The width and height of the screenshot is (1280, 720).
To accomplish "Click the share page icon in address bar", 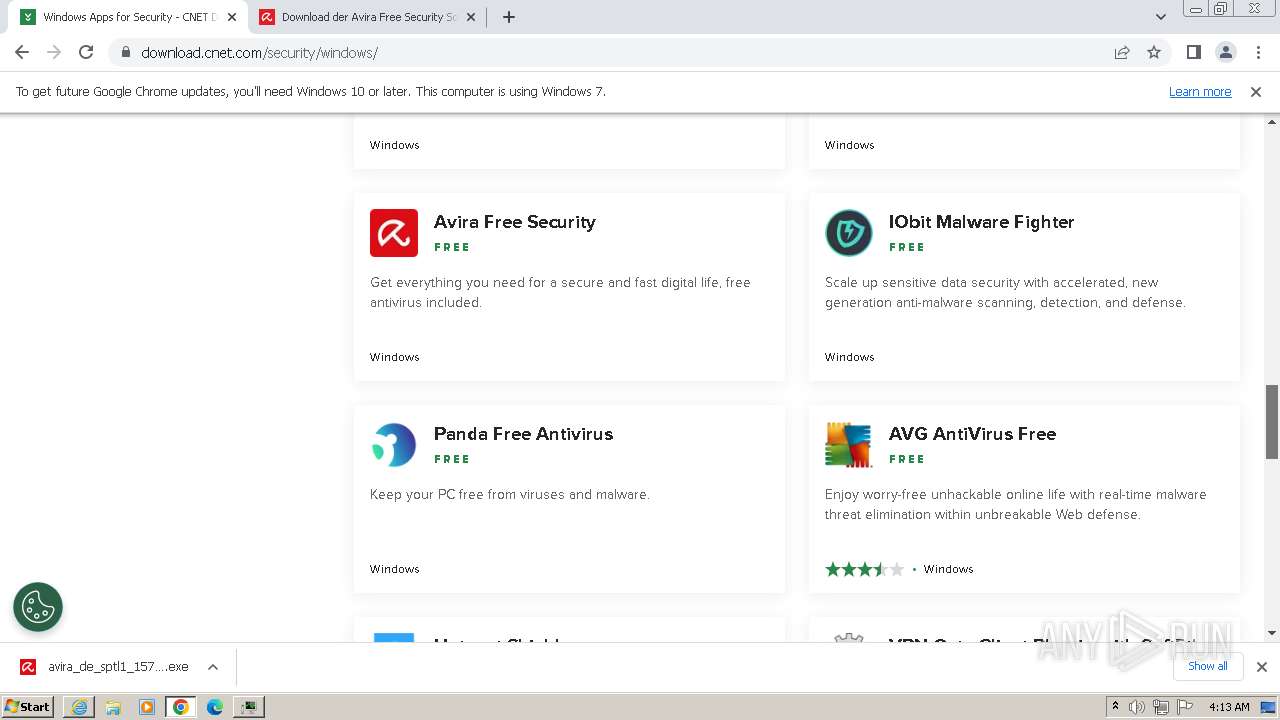I will (x=1122, y=52).
